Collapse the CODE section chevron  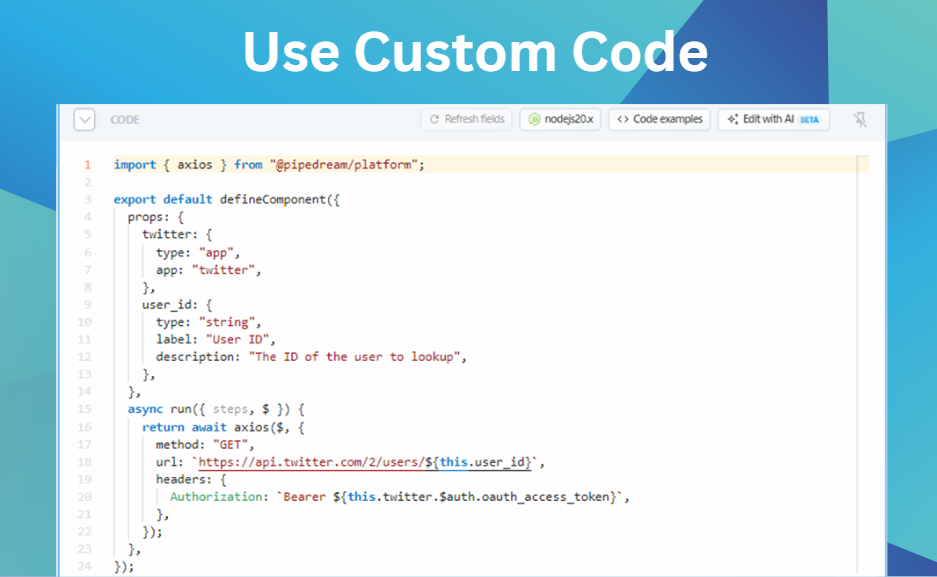click(x=84, y=119)
